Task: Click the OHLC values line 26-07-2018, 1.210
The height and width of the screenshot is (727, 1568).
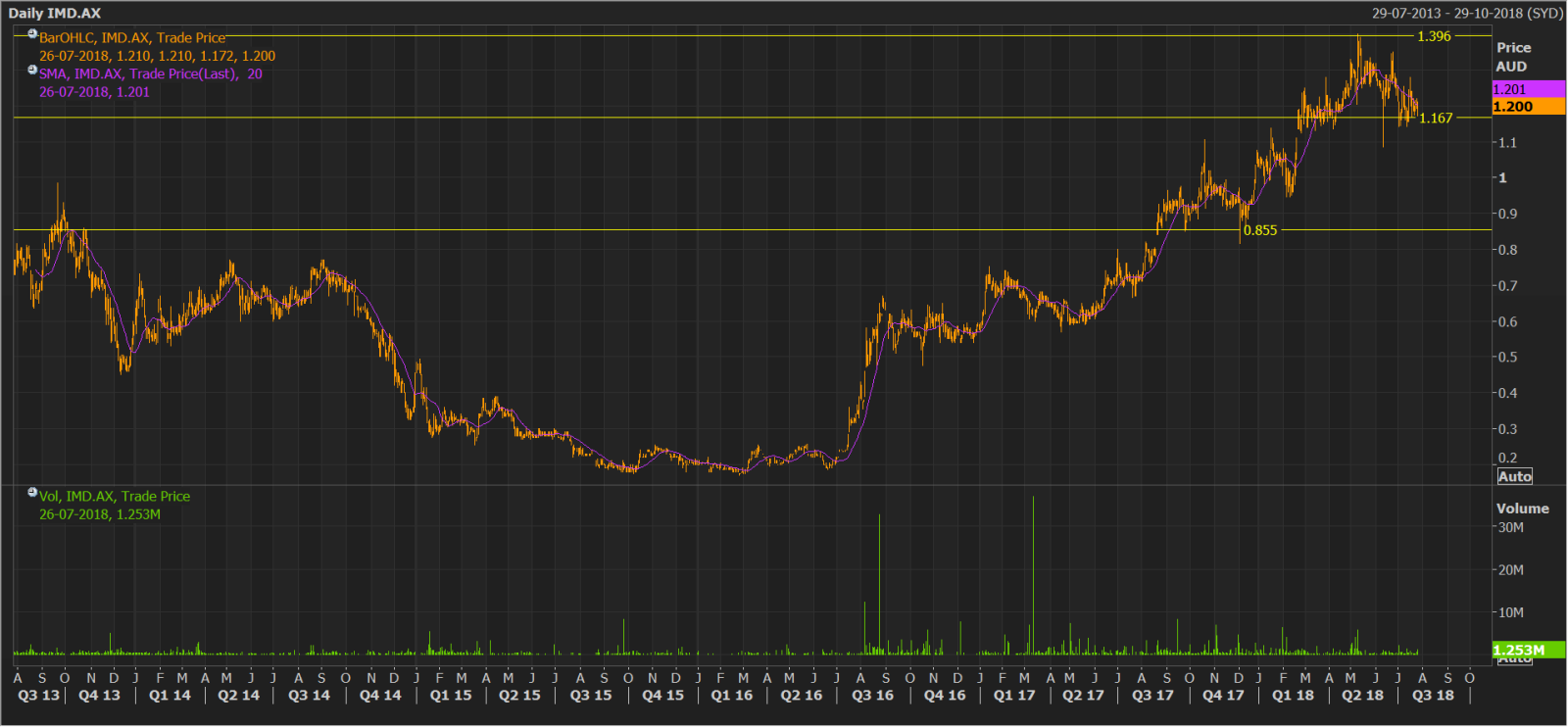Action: click(x=157, y=56)
